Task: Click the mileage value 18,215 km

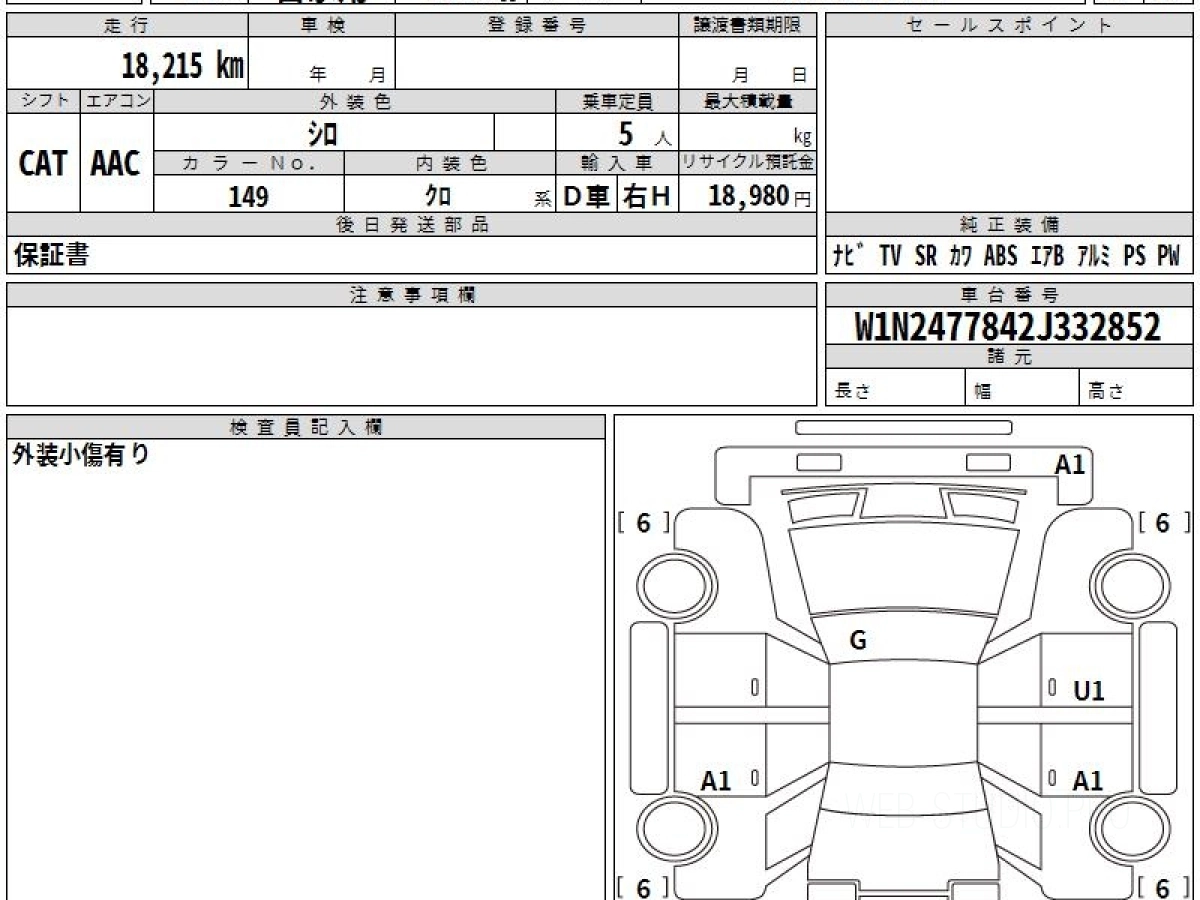Action: [x=183, y=66]
